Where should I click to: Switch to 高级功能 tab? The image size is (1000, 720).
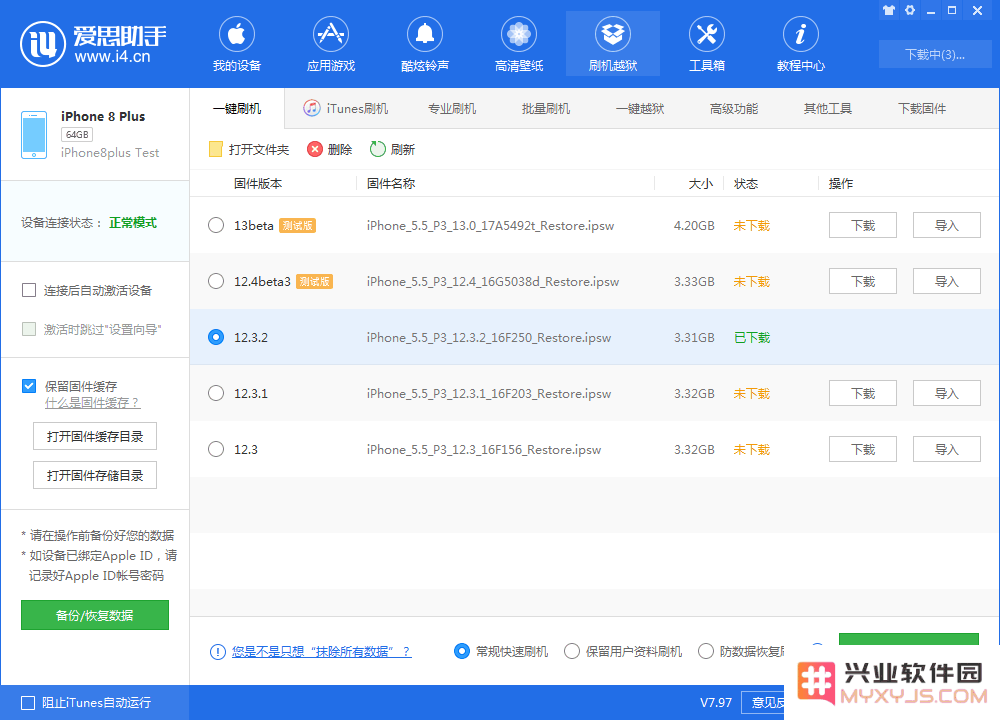click(734, 108)
